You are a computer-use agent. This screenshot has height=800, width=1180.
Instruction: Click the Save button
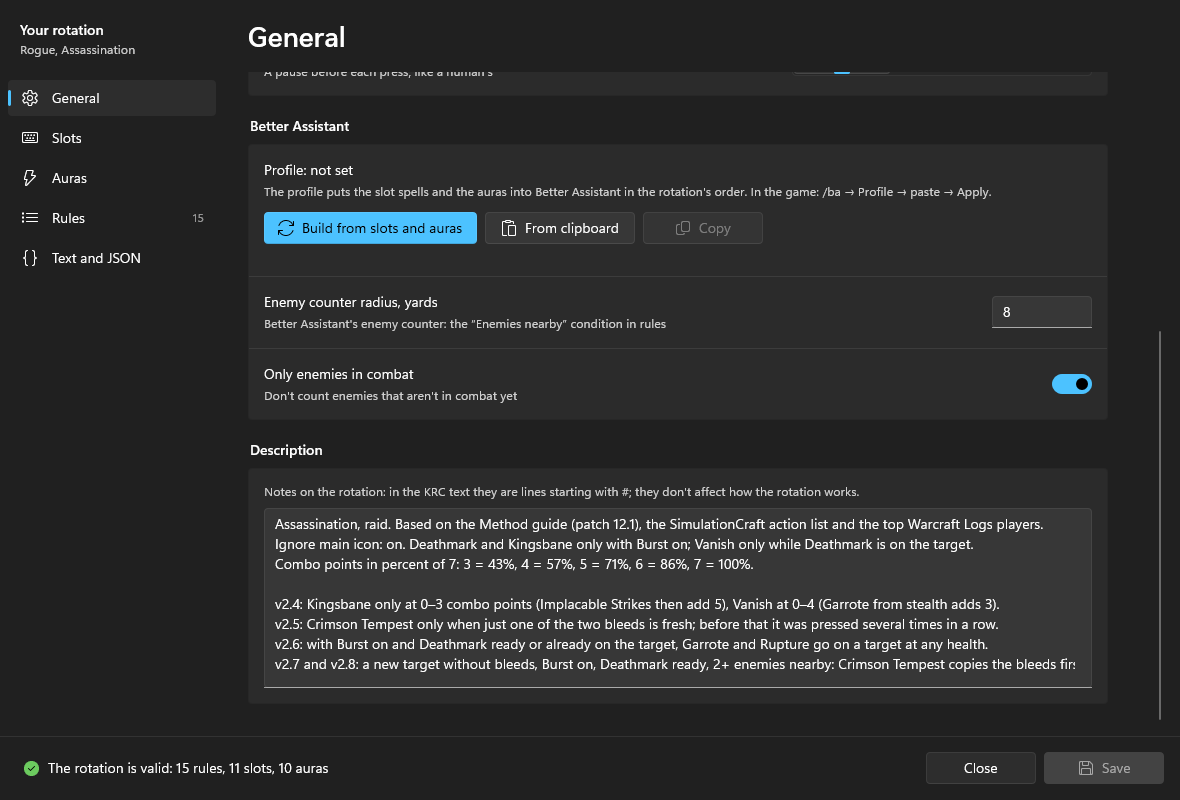tap(1104, 768)
